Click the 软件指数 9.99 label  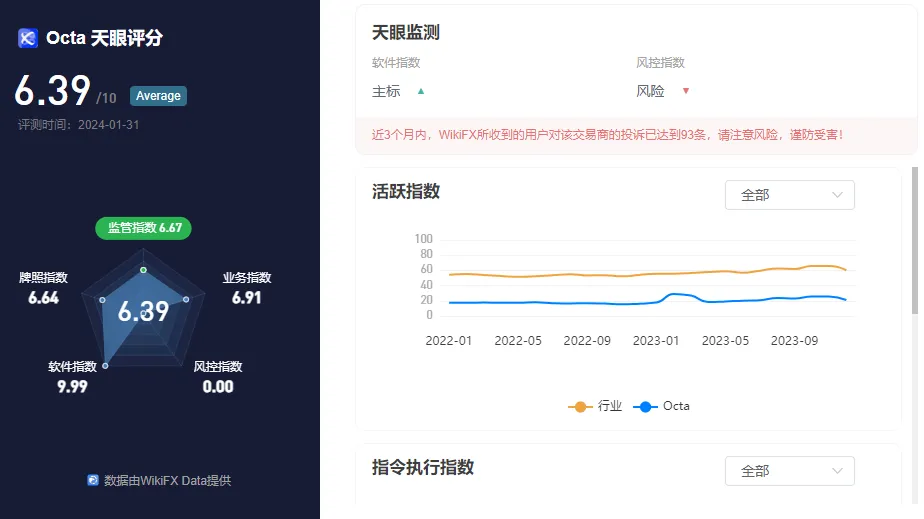click(x=72, y=377)
